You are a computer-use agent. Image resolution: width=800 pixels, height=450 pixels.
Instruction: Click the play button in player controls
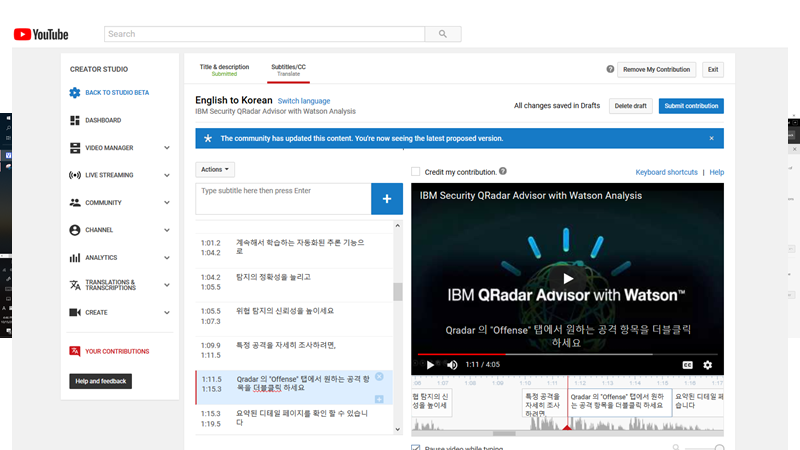click(x=430, y=365)
